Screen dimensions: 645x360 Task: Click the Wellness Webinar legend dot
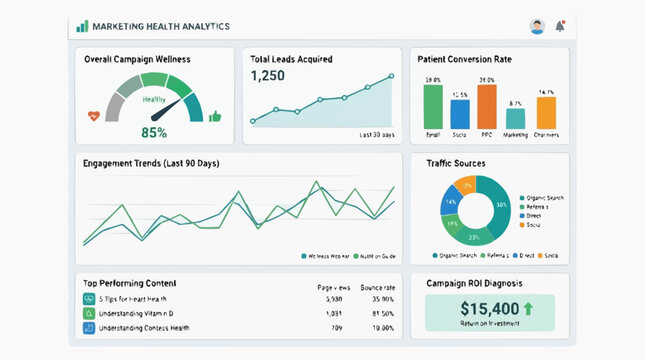(304, 256)
